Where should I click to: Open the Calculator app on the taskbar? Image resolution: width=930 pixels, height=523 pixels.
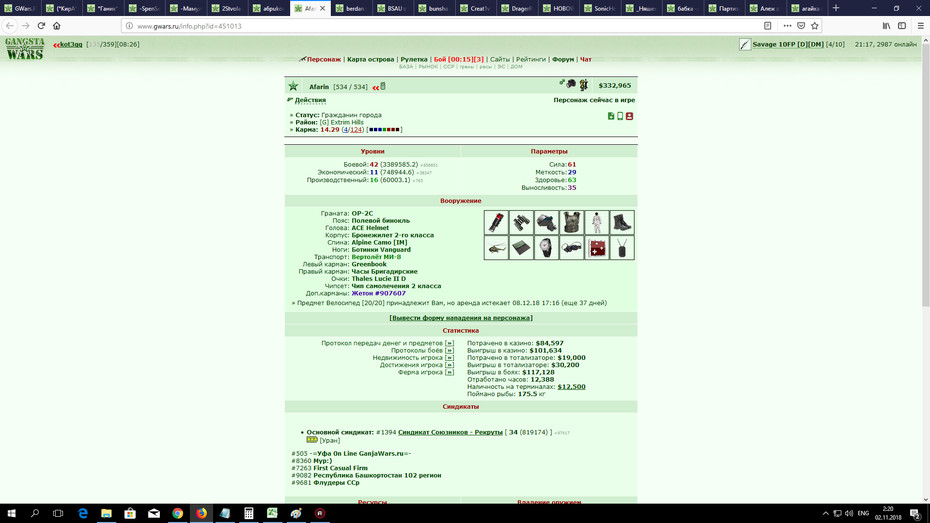[x=249, y=514]
